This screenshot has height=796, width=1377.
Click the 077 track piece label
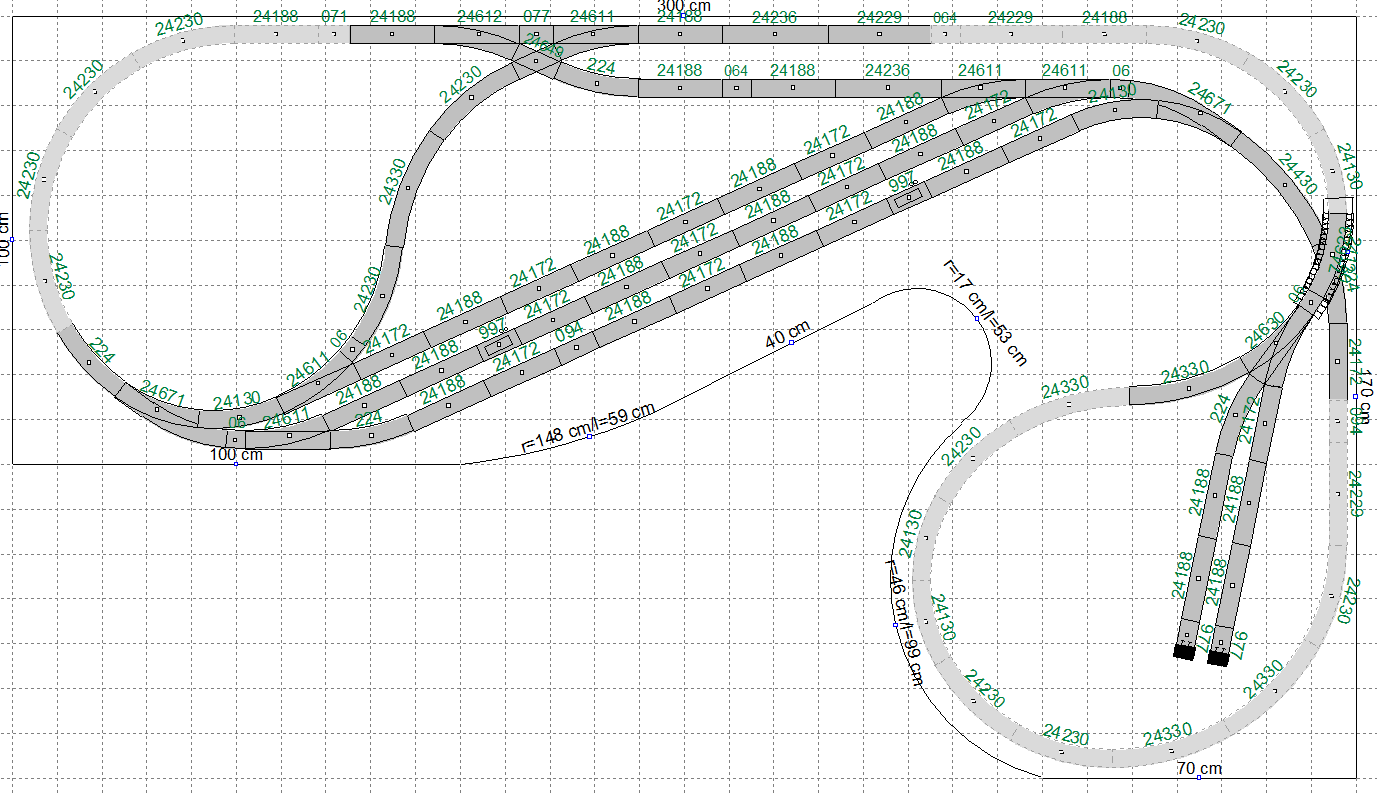(x=537, y=16)
